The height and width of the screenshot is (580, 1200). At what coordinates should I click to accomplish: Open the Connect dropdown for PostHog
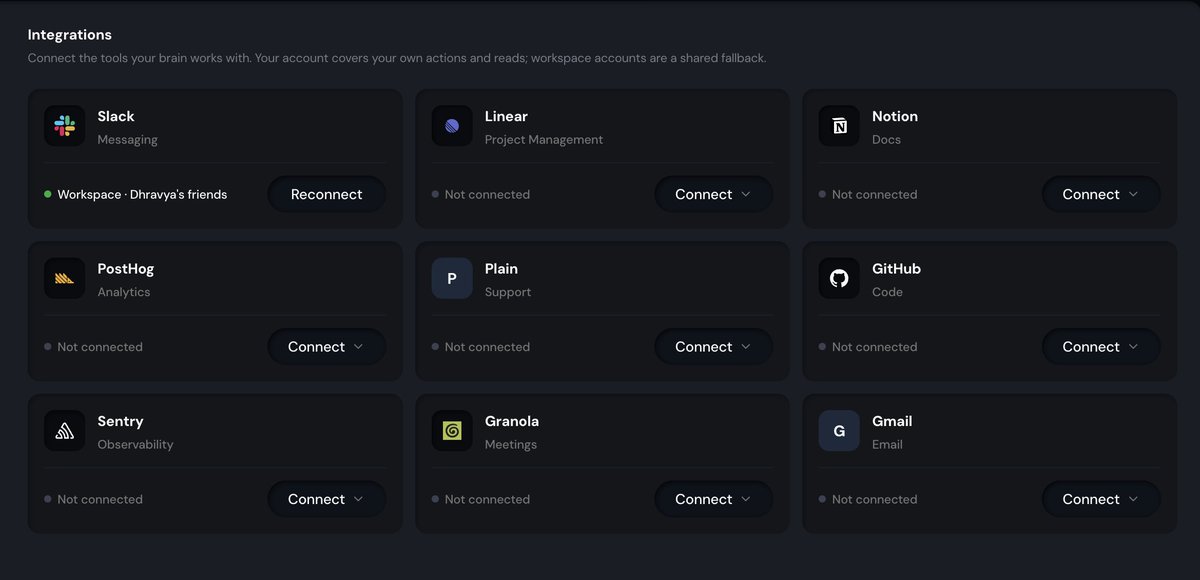(x=327, y=347)
